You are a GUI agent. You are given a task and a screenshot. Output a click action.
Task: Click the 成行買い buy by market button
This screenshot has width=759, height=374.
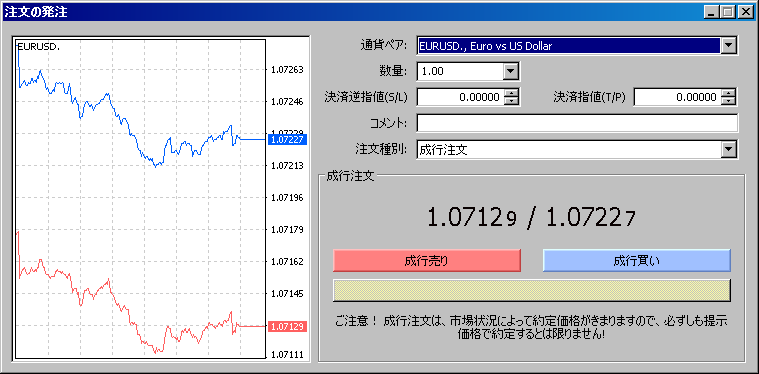[637, 261]
